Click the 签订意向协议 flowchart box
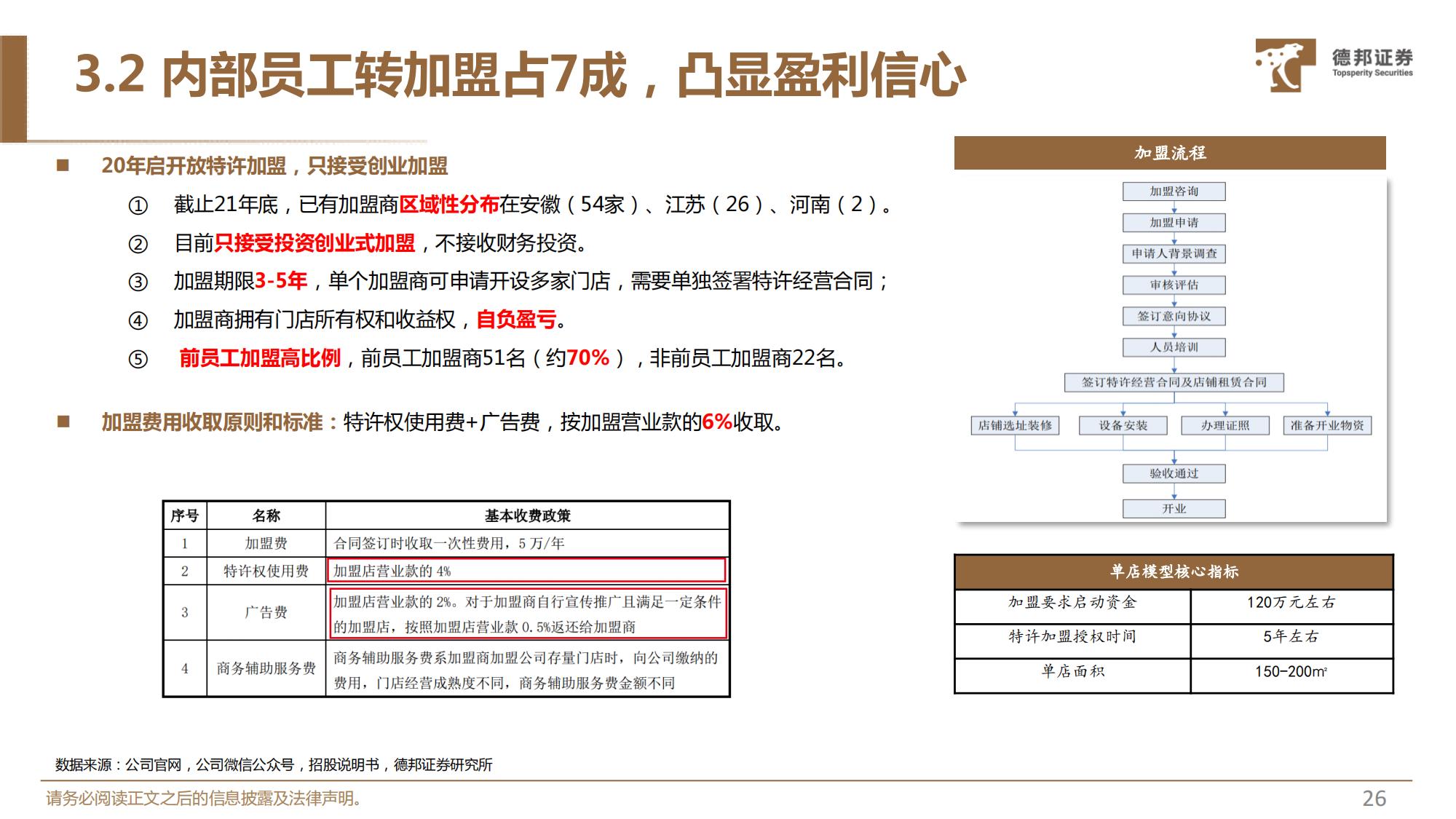The width and height of the screenshot is (1456, 819). point(1174,316)
